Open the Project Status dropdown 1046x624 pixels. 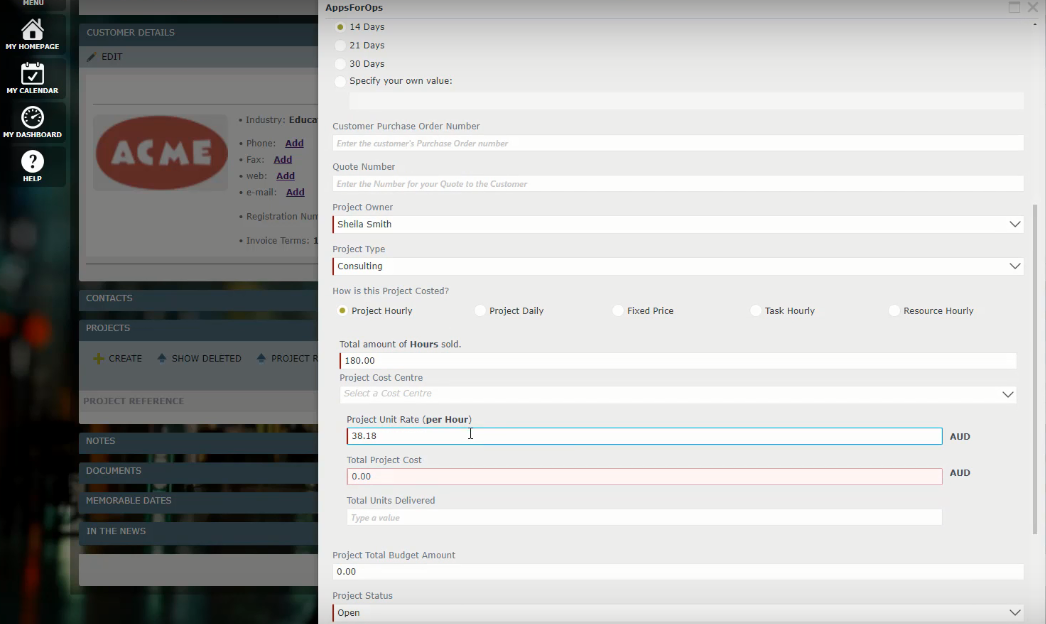click(678, 613)
